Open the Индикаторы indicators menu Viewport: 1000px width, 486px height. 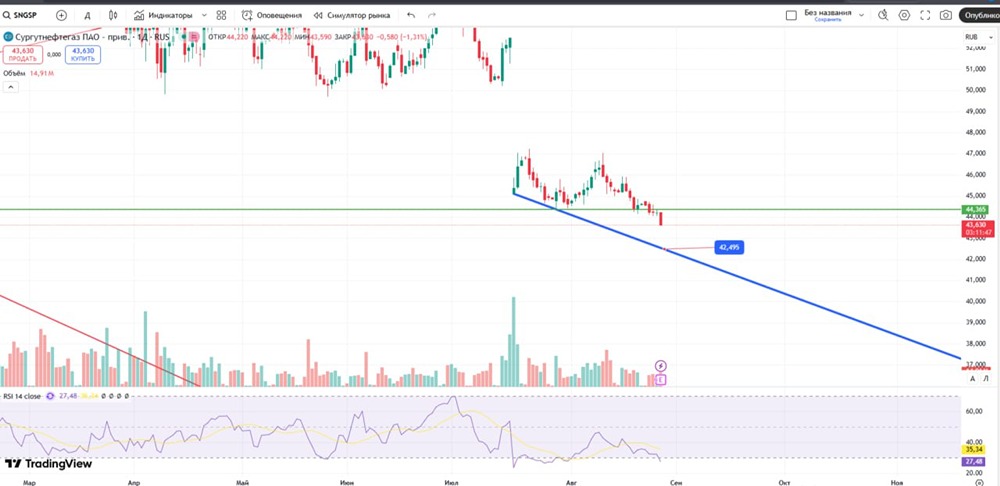pyautogui.click(x=163, y=15)
